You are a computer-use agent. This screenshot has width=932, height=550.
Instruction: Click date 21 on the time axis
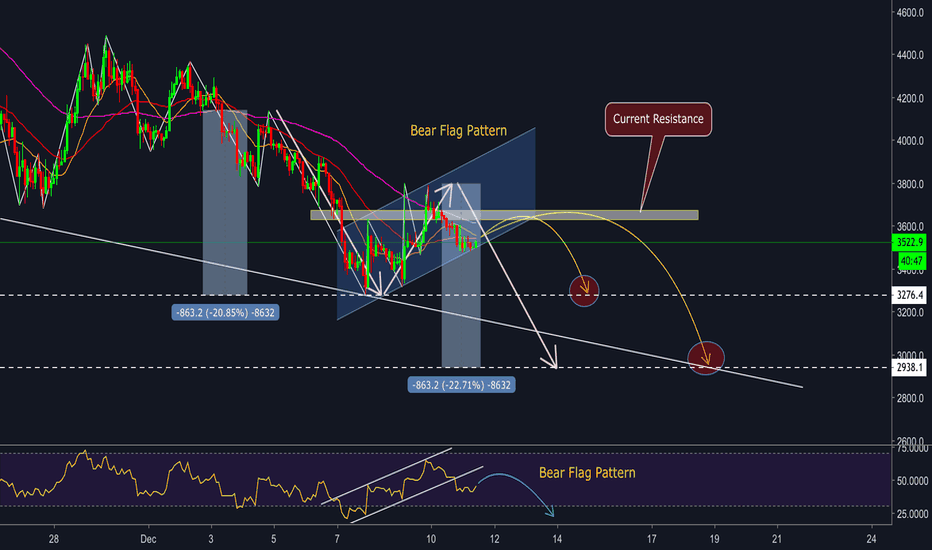tap(777, 539)
